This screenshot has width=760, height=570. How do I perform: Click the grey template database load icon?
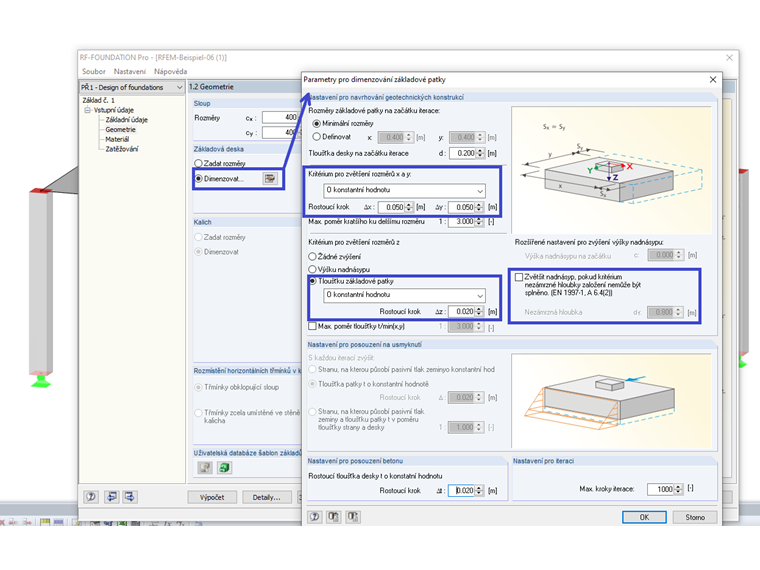(206, 467)
